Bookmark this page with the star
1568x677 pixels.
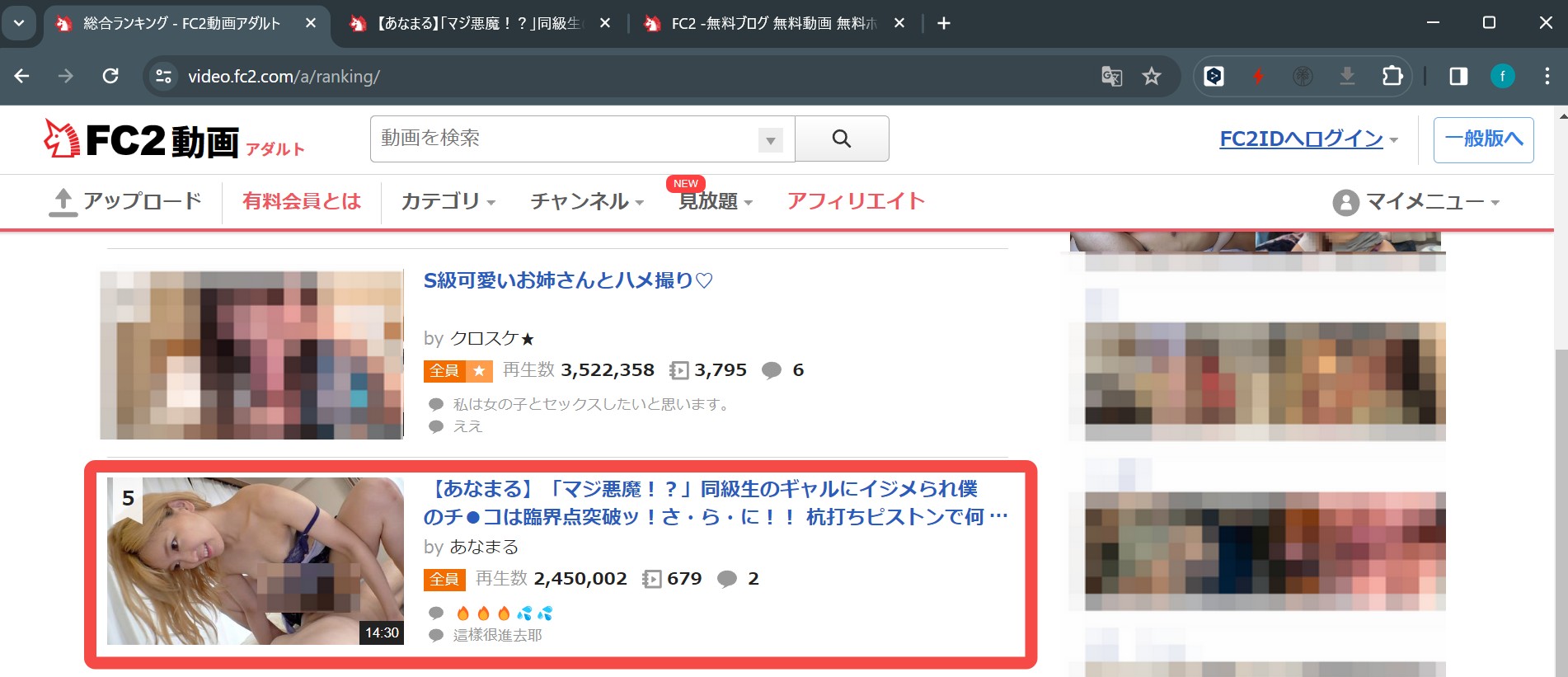1152,77
